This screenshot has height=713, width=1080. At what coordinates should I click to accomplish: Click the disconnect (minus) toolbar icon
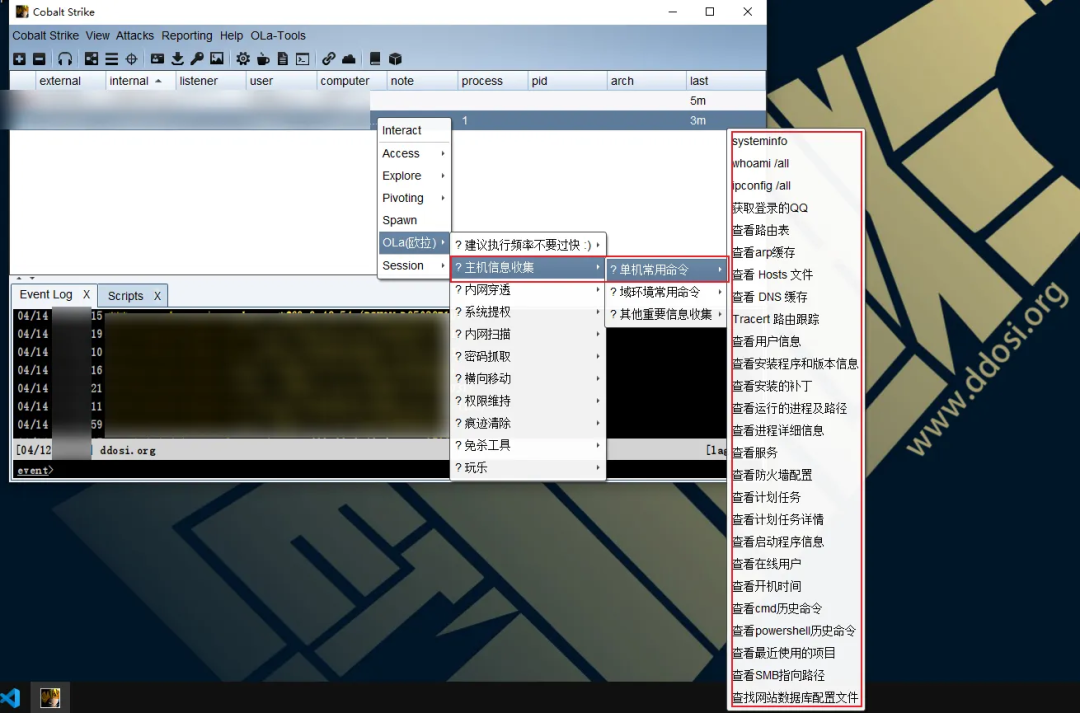pos(39,59)
